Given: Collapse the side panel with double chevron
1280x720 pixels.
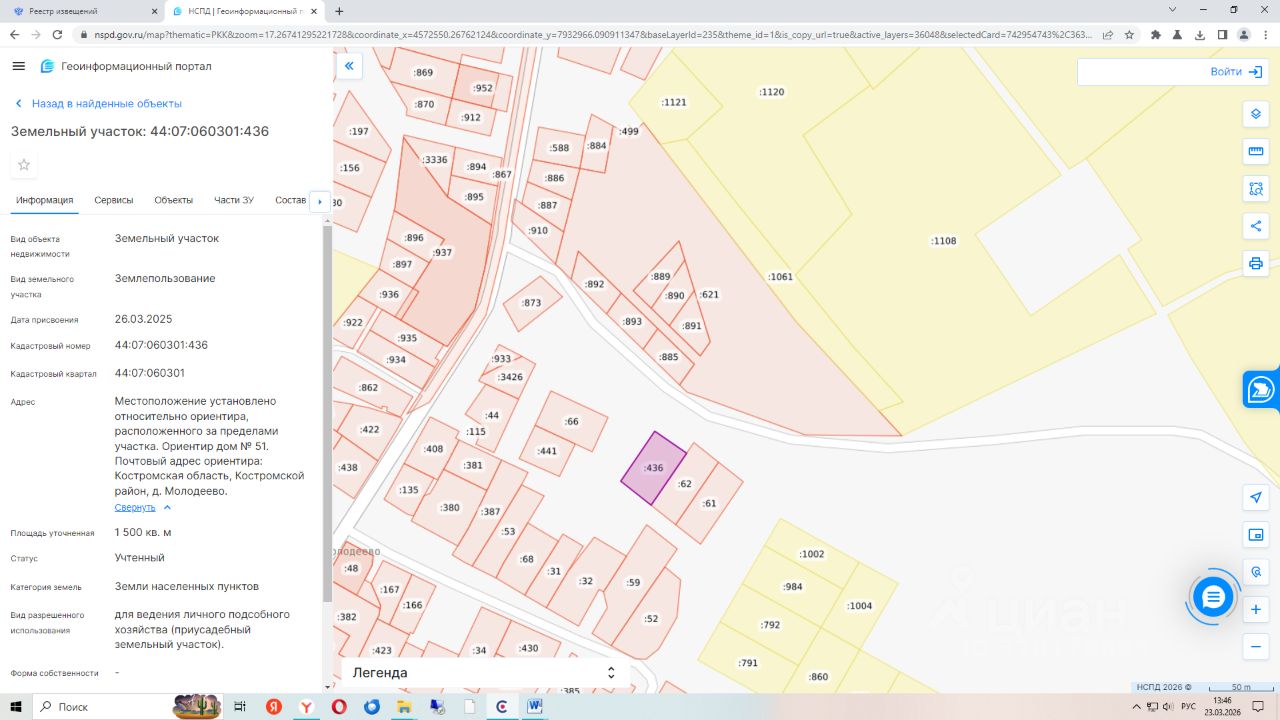Looking at the screenshot, I should coord(349,66).
